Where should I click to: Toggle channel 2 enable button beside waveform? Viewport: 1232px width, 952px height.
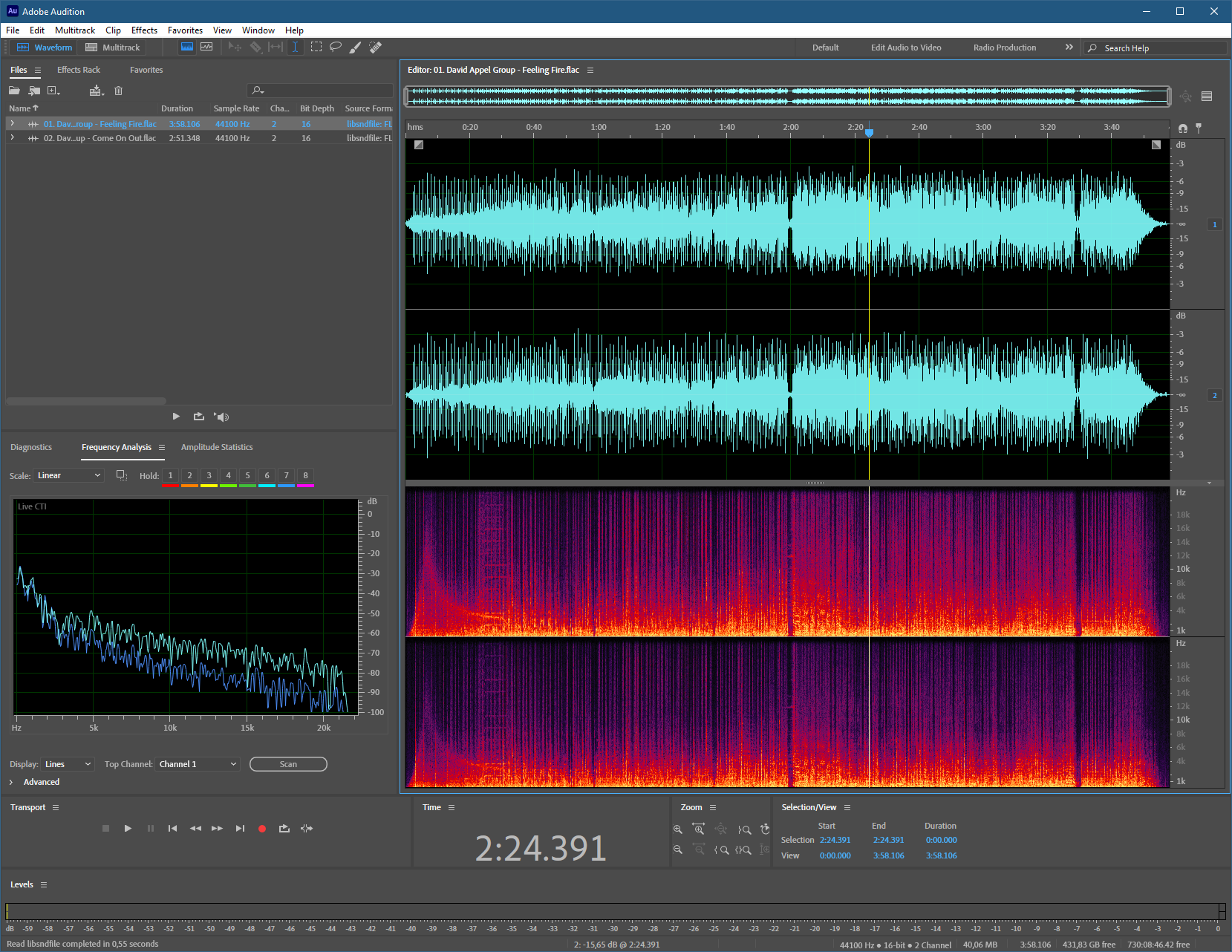coord(1215,395)
